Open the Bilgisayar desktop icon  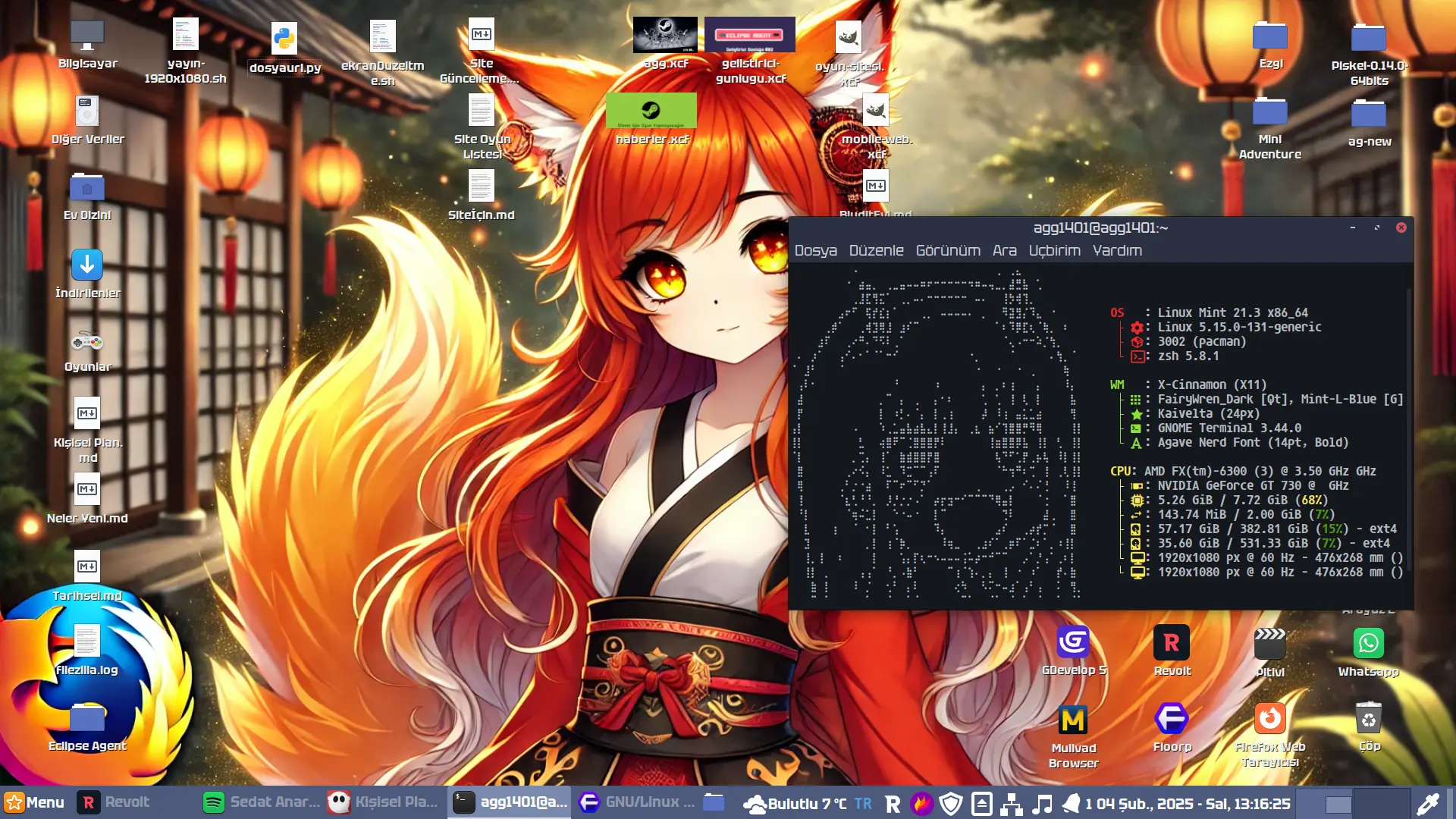[87, 45]
